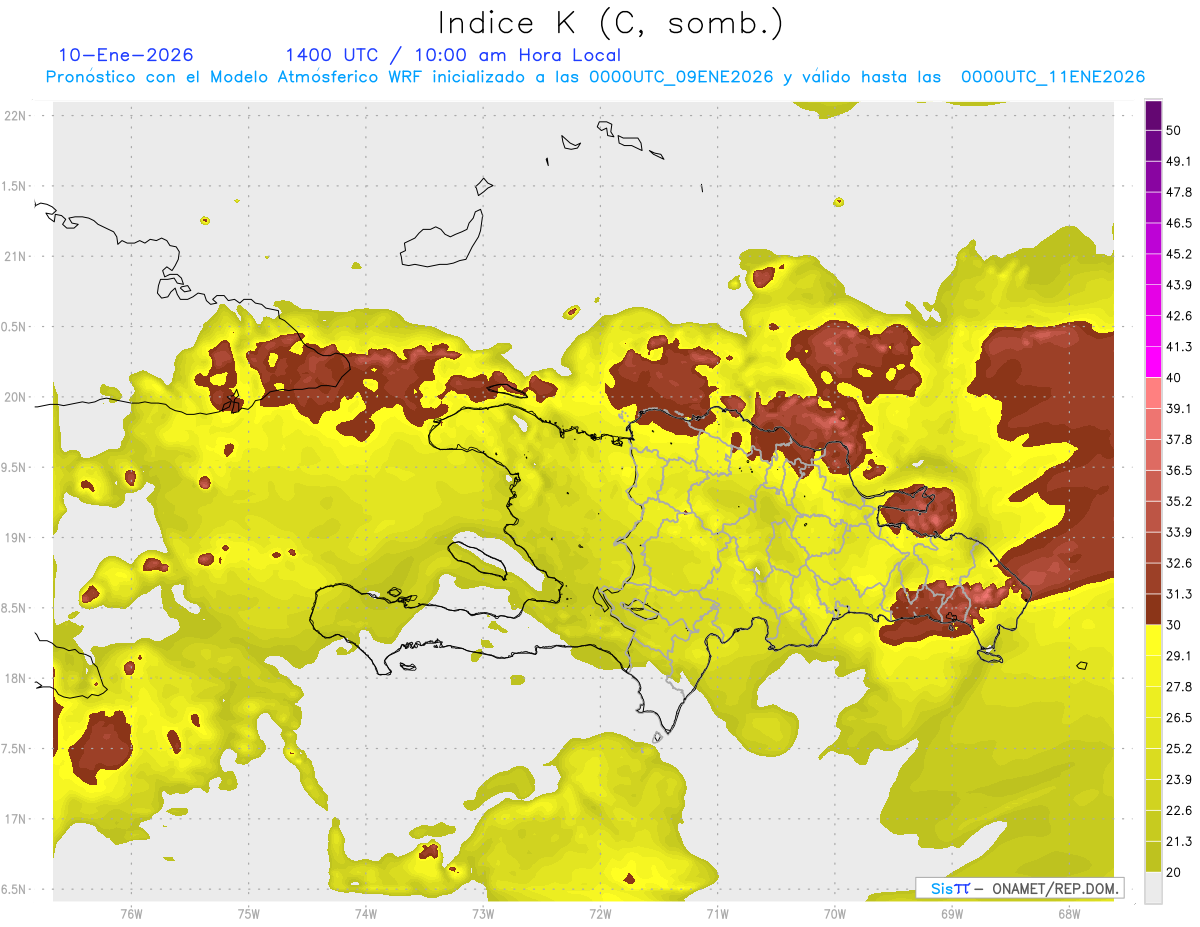The width and height of the screenshot is (1200, 927).
Task: Click legend value "42.6"
Action: 1179,316
